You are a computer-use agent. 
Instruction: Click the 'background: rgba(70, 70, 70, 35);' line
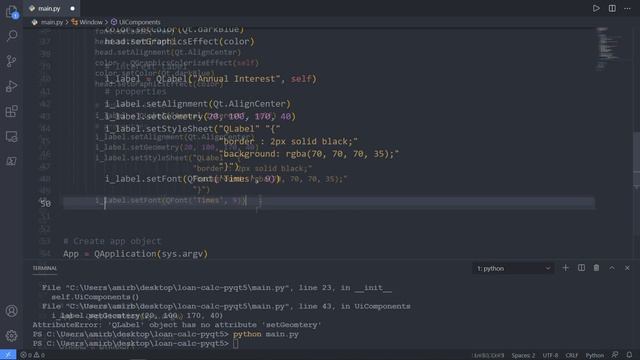click(309, 154)
